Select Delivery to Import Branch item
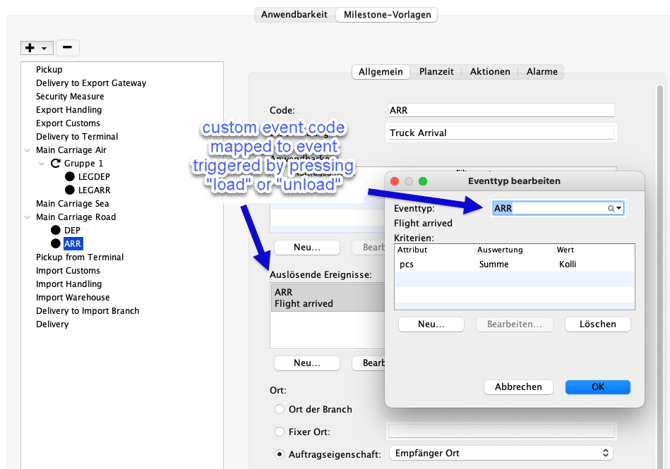Image resolution: width=670 pixels, height=469 pixels. (88, 311)
